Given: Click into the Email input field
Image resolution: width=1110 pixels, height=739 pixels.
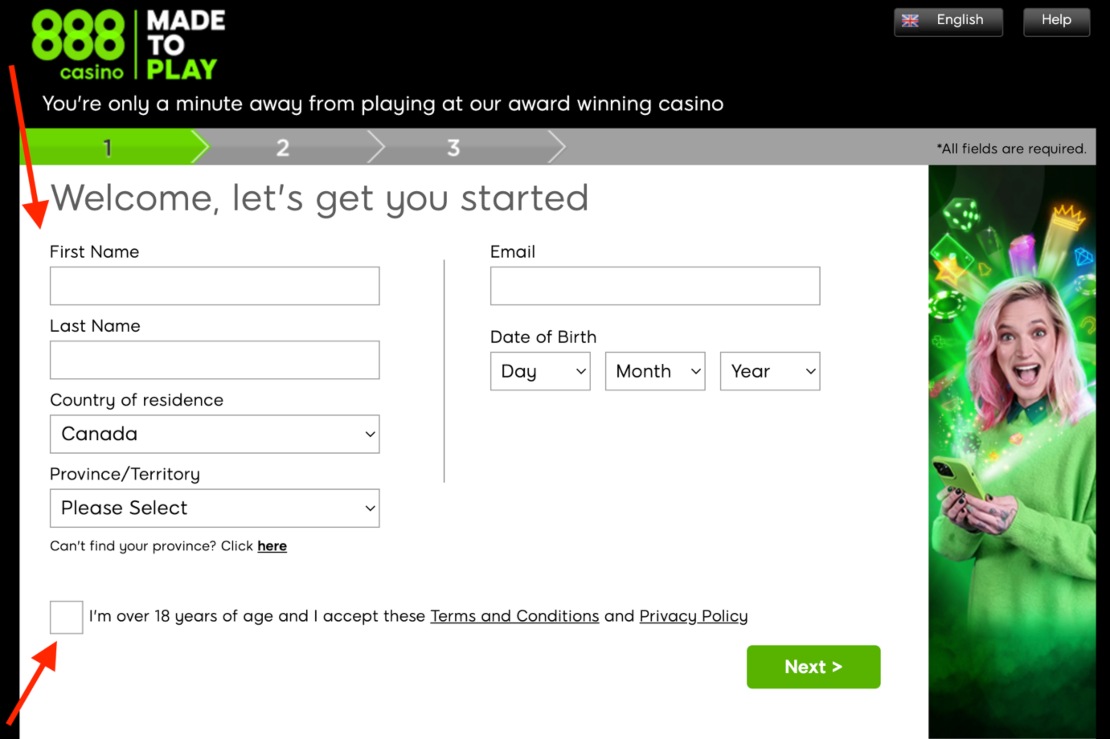Looking at the screenshot, I should click(x=655, y=286).
